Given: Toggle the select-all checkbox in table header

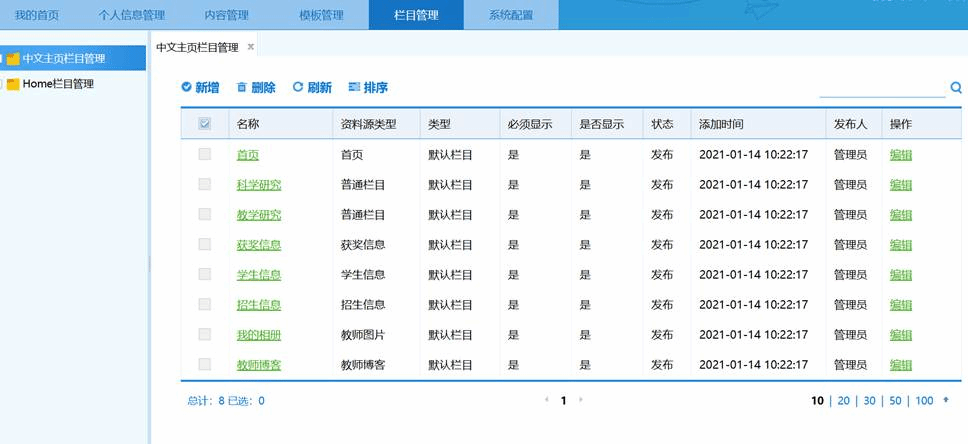Looking at the screenshot, I should [205, 124].
